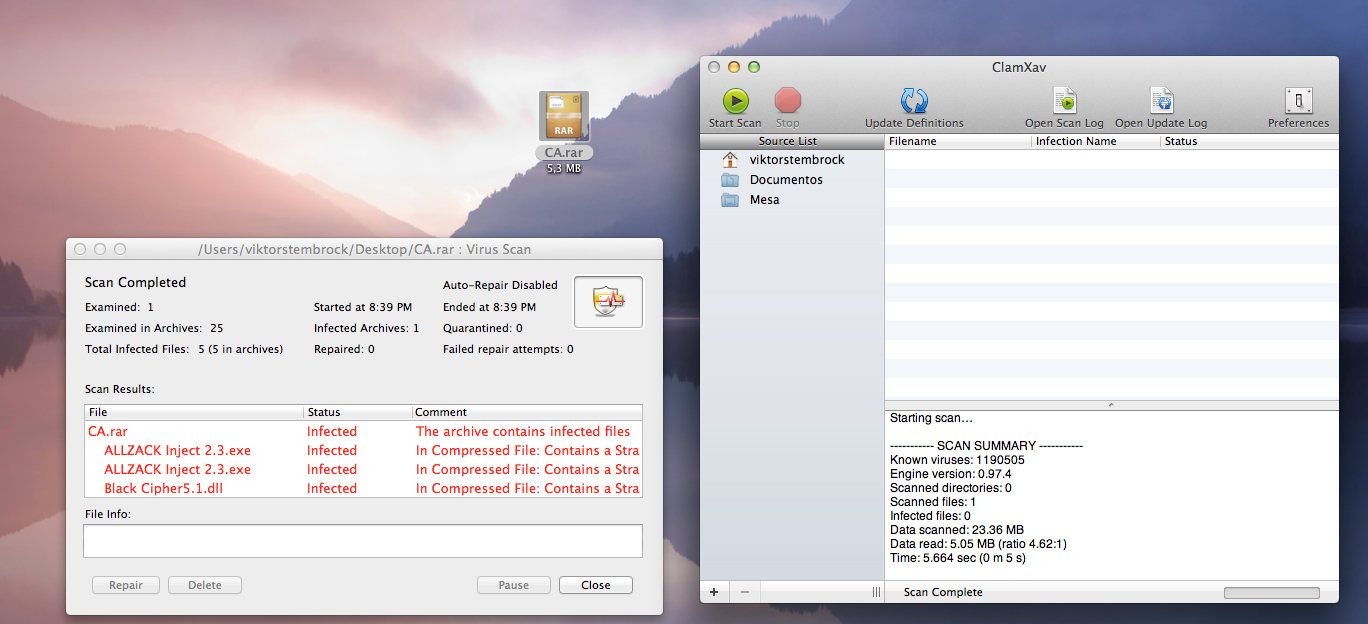Click 'Infected files: 0' in scan summary
Image resolution: width=1368 pixels, height=624 pixels.
click(x=930, y=516)
